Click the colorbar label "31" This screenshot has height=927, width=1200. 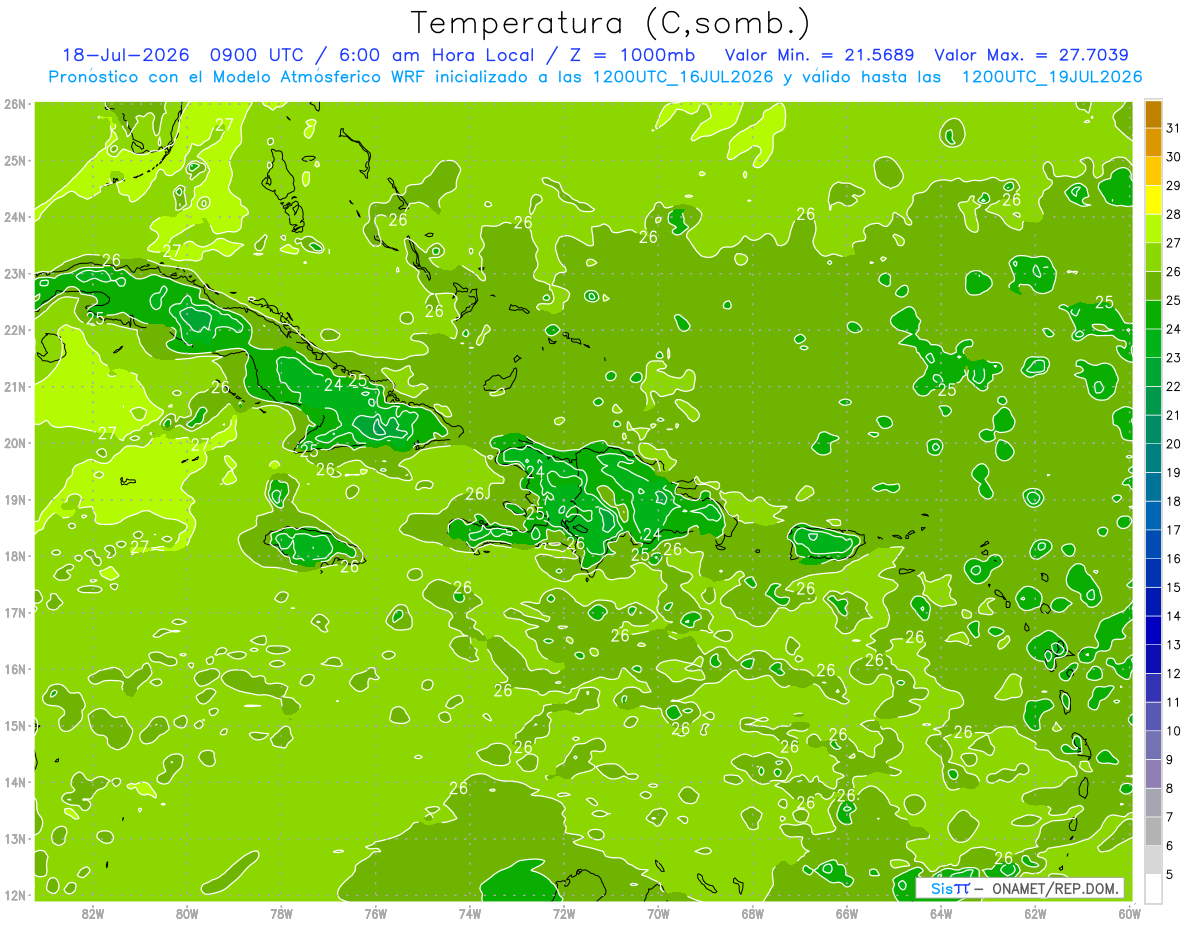pos(1173,128)
